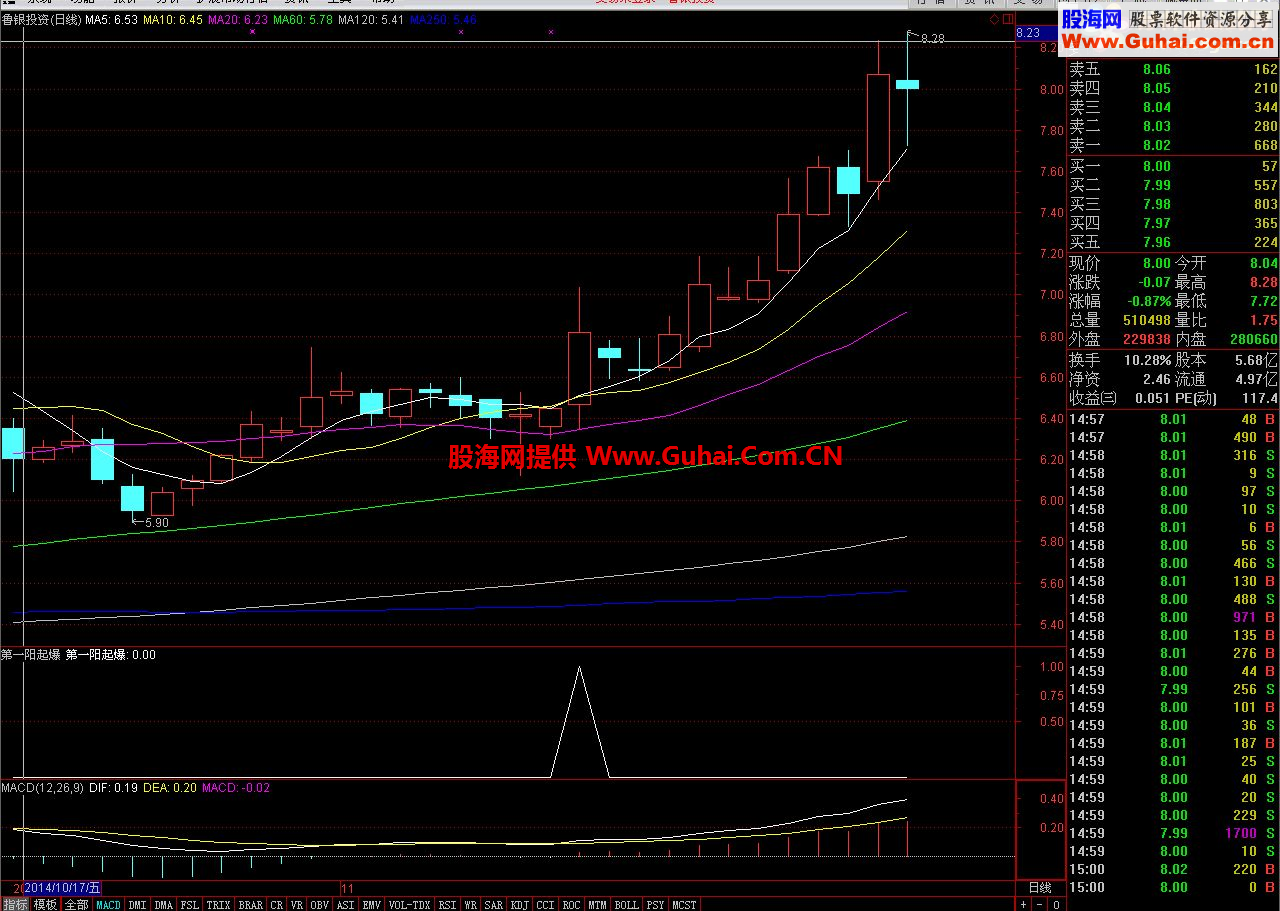Select the MTM indicator tab
This screenshot has height=911, width=1280.
598,904
